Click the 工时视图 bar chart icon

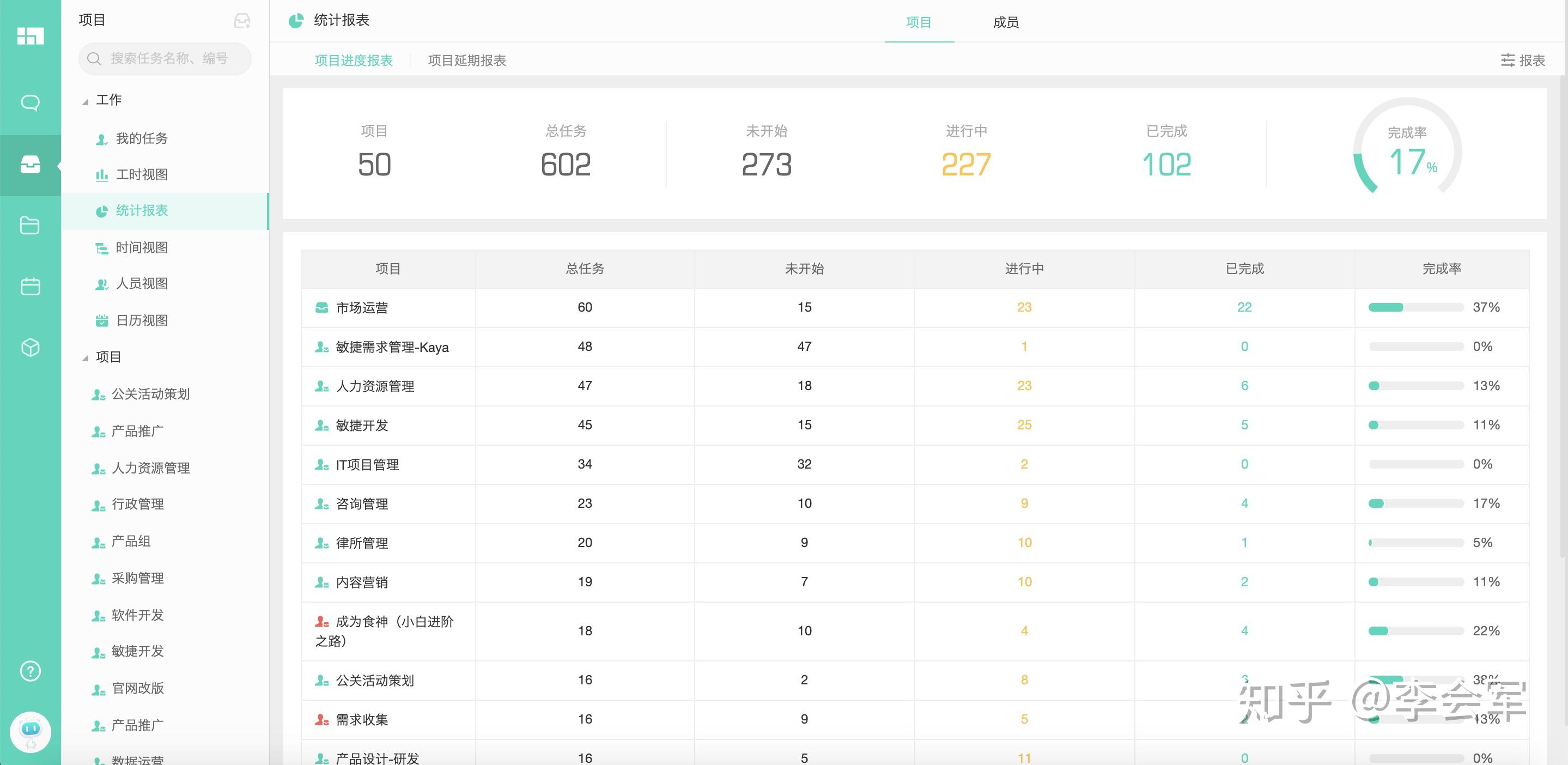(x=102, y=175)
